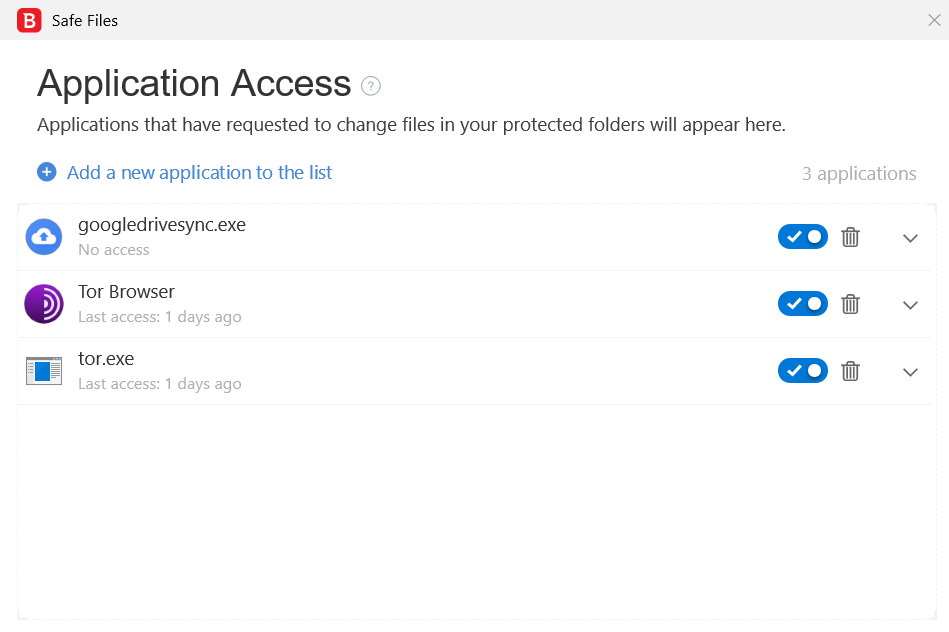Delete Tor Browser using trash icon
The height and width of the screenshot is (632, 949).
[x=850, y=304]
